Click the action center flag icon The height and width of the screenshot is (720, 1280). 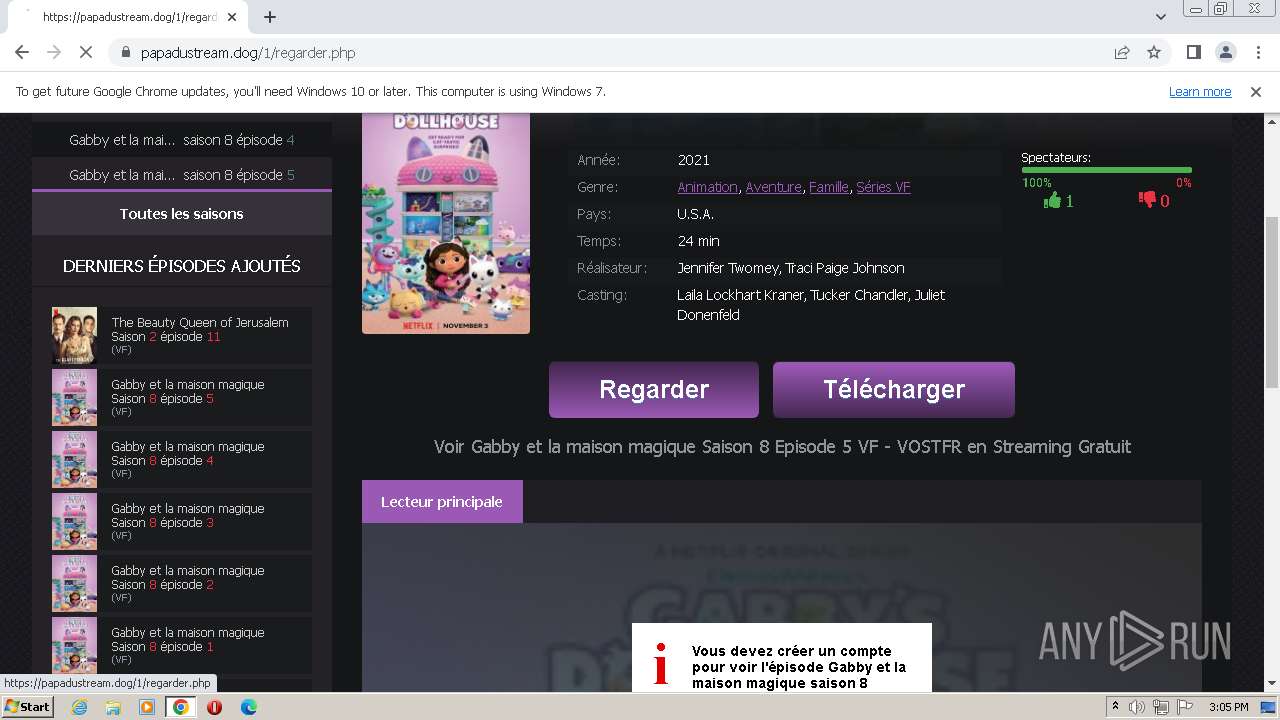(1183, 707)
